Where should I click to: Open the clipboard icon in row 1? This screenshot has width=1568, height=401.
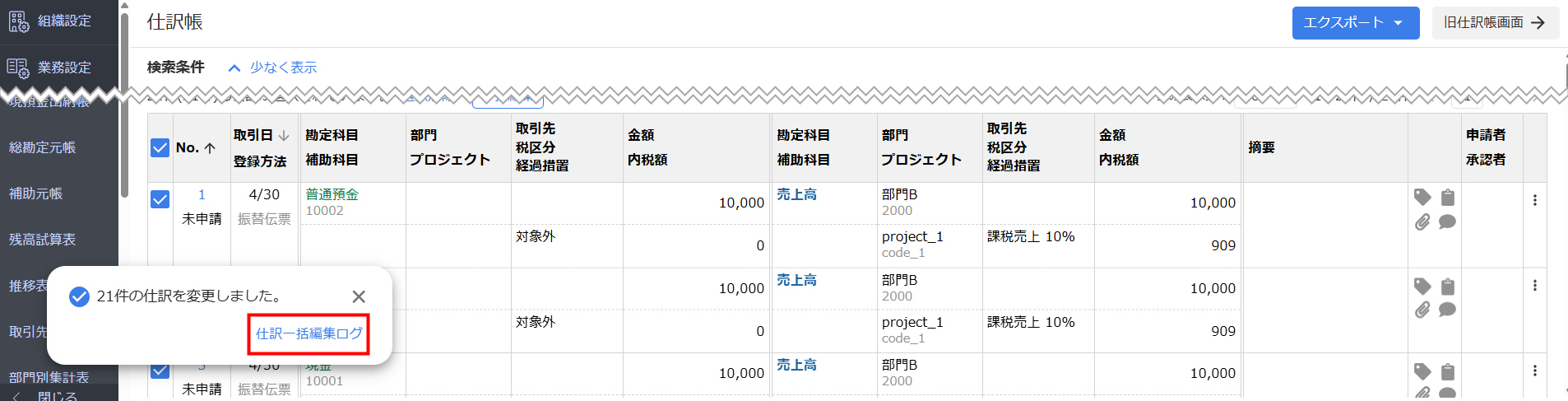(1448, 197)
